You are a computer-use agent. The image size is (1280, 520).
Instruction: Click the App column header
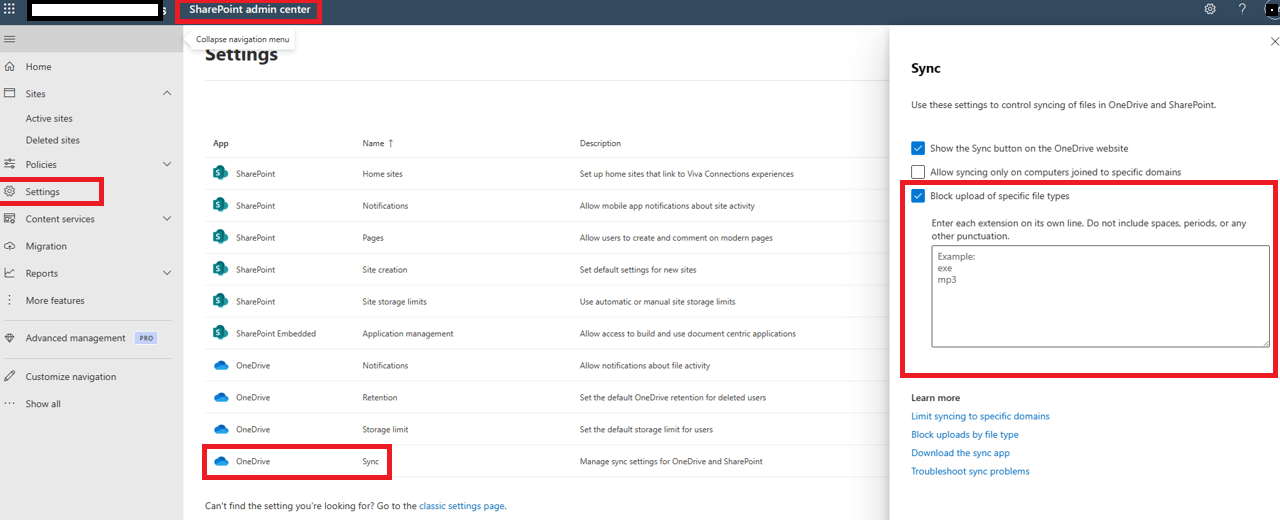click(221, 143)
